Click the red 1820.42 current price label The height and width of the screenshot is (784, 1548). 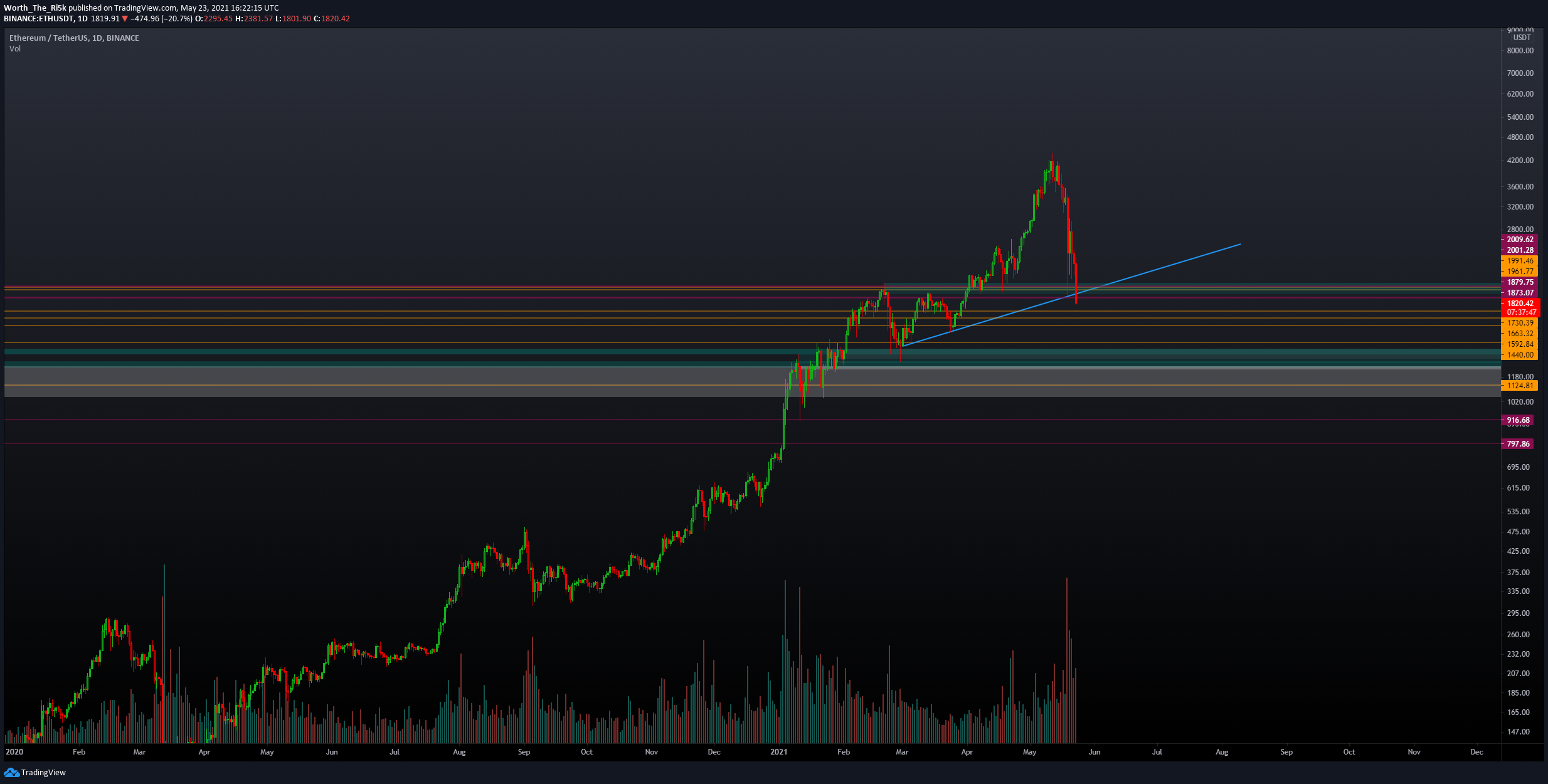[1520, 304]
